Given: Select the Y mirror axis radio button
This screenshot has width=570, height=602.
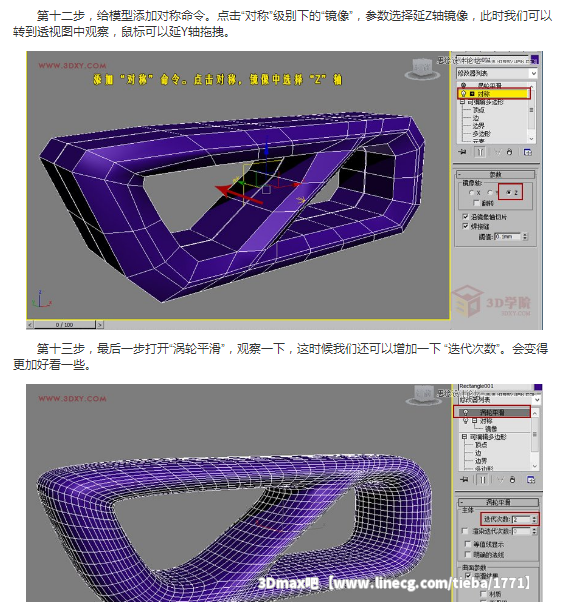Looking at the screenshot, I should 489,192.
